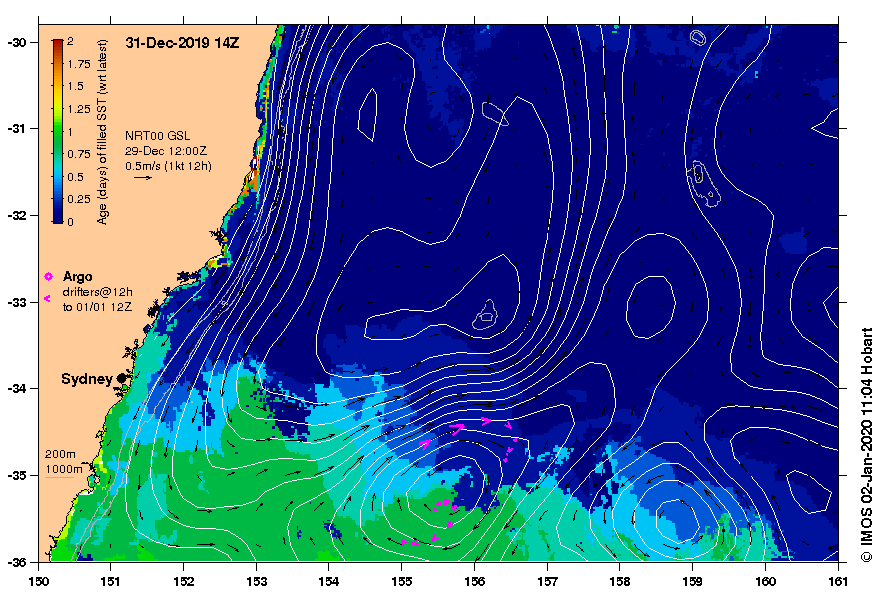Click longitude axis label '151'
The height and width of the screenshot is (600, 879).
(x=110, y=581)
